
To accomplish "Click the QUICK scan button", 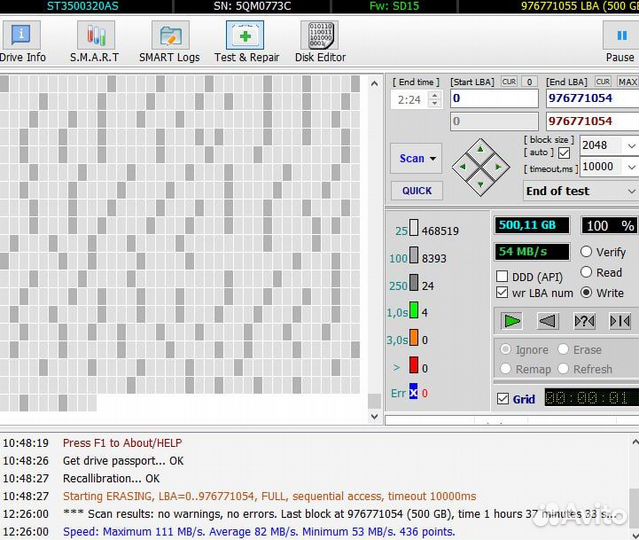I will (x=417, y=191).
